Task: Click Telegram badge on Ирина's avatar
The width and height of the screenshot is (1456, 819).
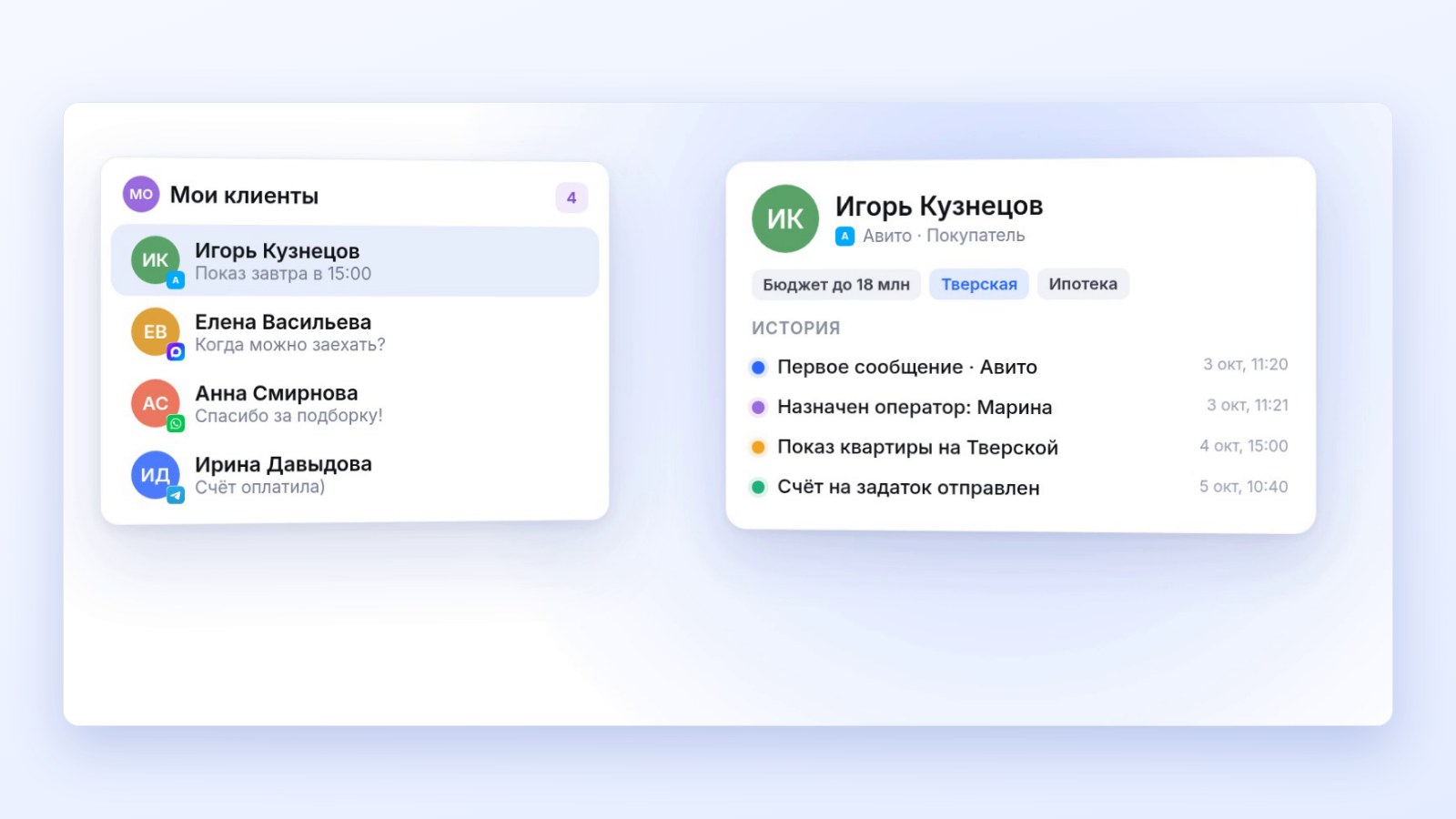Action: coord(176,495)
